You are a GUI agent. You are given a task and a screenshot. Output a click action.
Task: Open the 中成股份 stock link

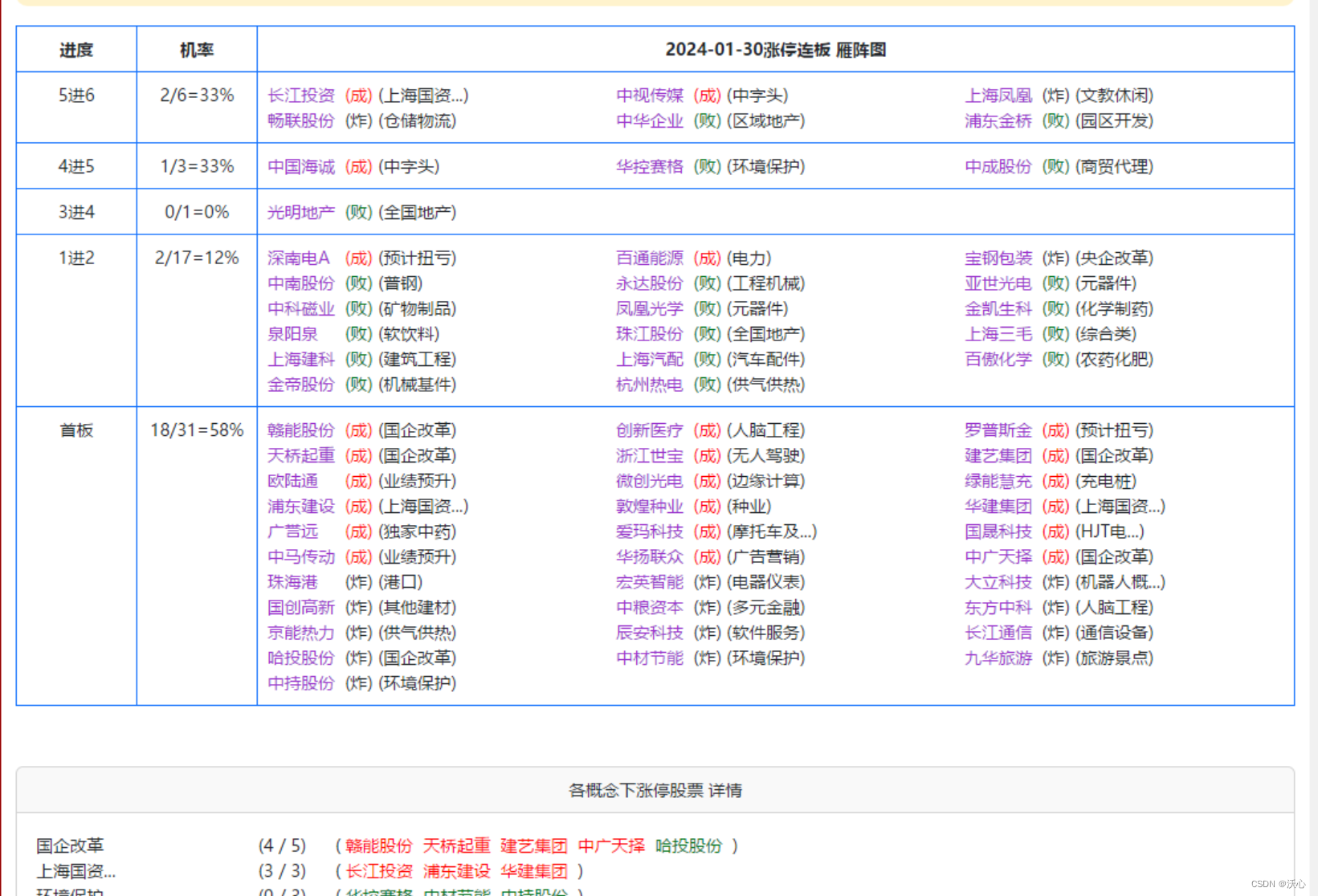[x=998, y=167]
